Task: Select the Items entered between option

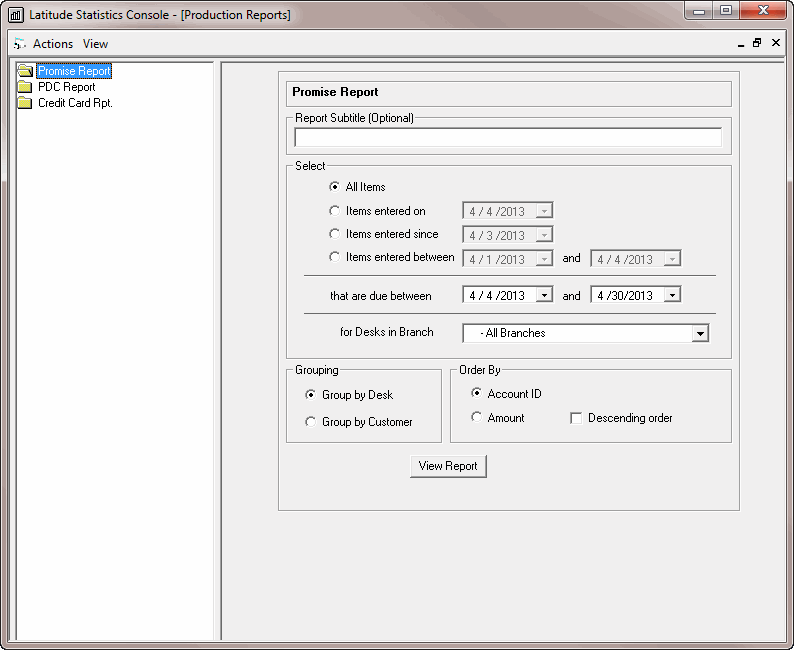Action: 334,257
